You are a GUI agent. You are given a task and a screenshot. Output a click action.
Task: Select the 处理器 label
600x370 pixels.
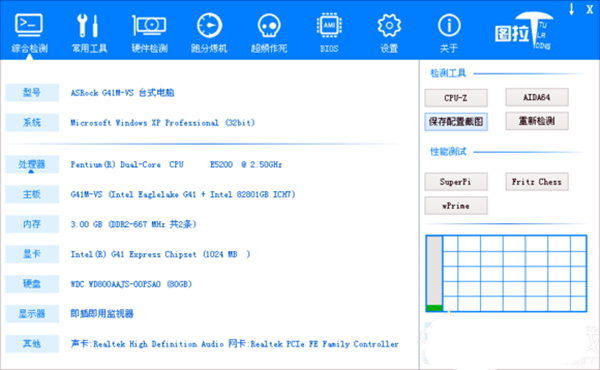[32, 165]
